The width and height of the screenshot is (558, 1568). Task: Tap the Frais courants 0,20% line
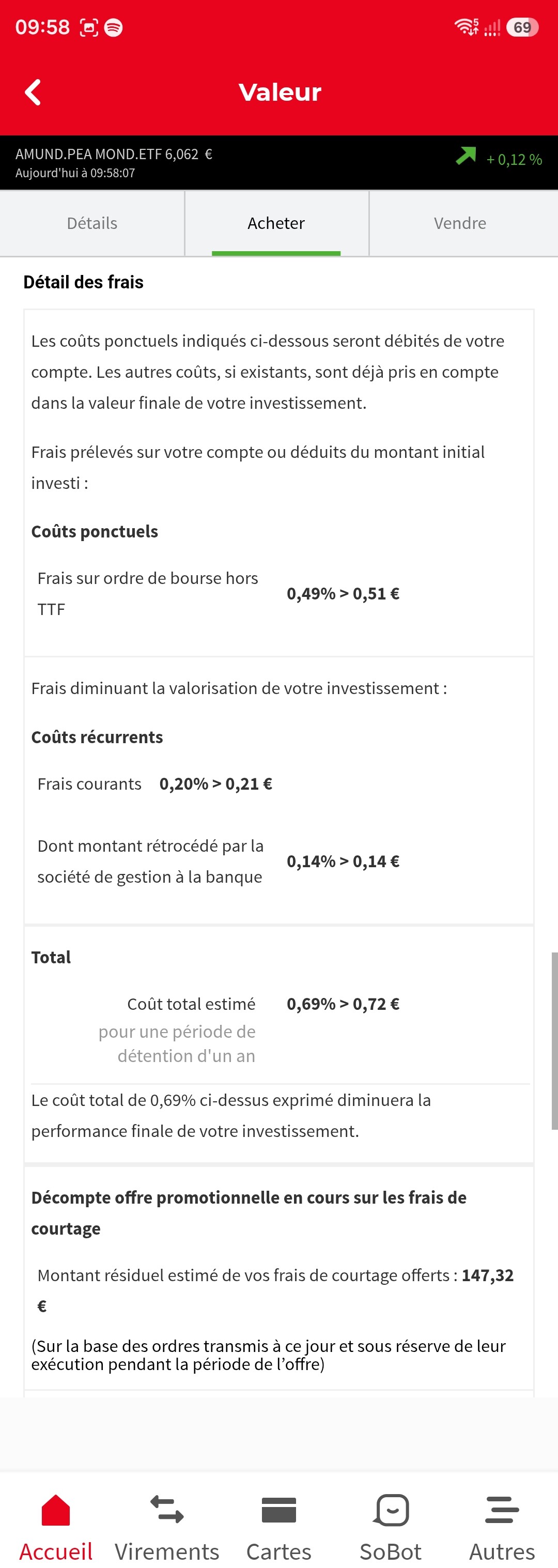click(x=154, y=784)
